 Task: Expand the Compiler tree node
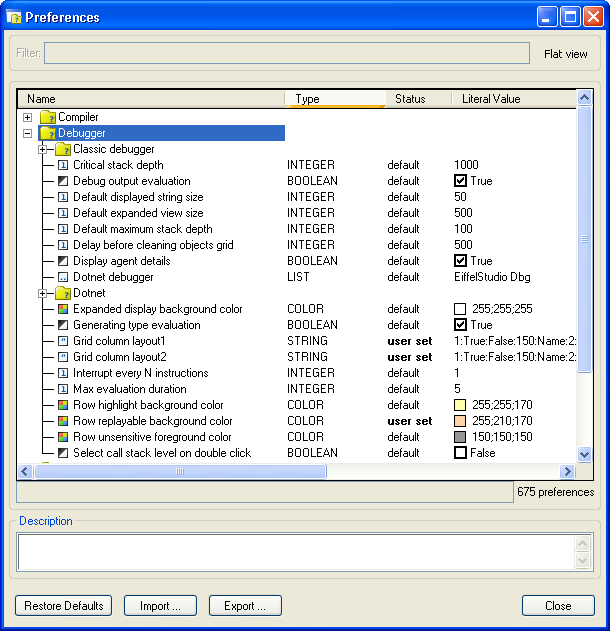28,117
